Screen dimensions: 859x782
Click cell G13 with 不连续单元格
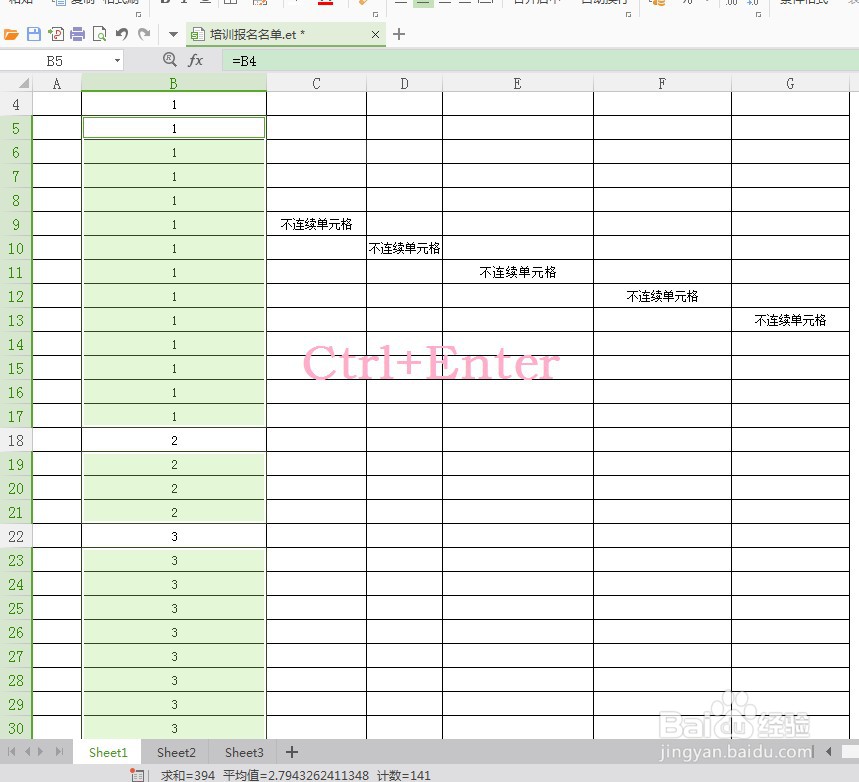click(x=790, y=320)
